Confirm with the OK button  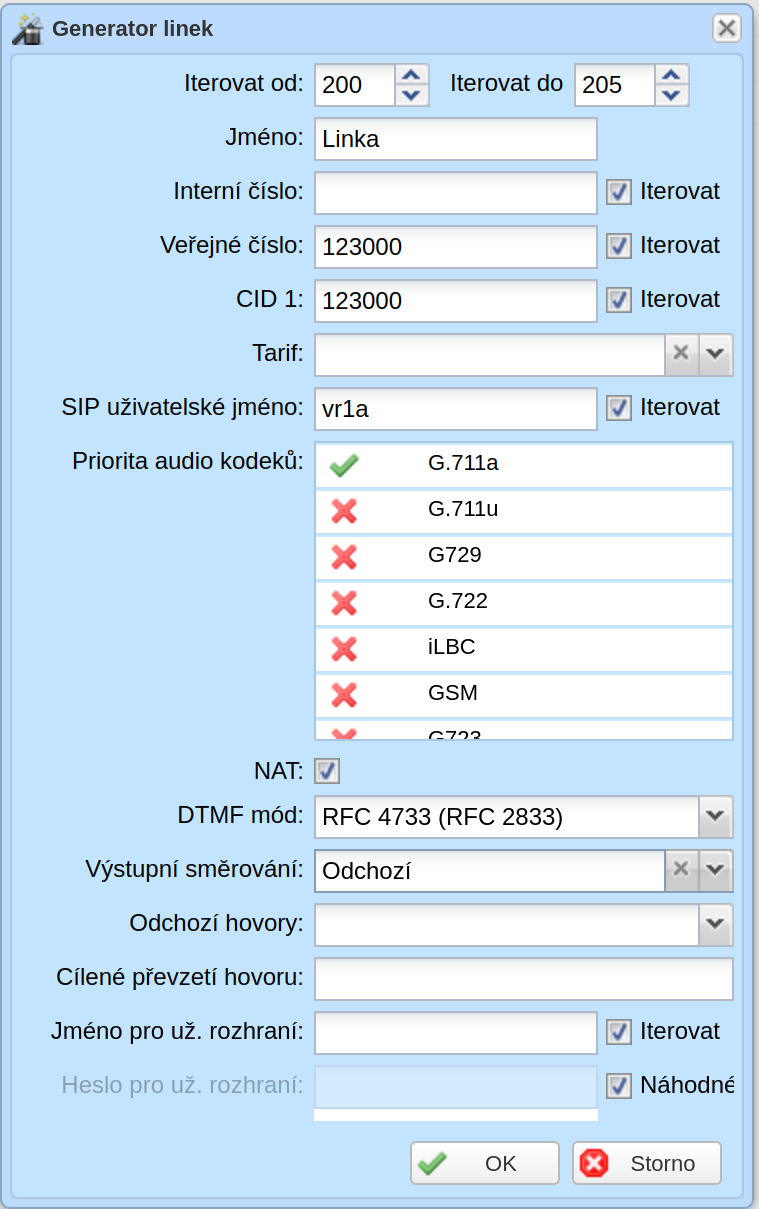click(485, 1163)
